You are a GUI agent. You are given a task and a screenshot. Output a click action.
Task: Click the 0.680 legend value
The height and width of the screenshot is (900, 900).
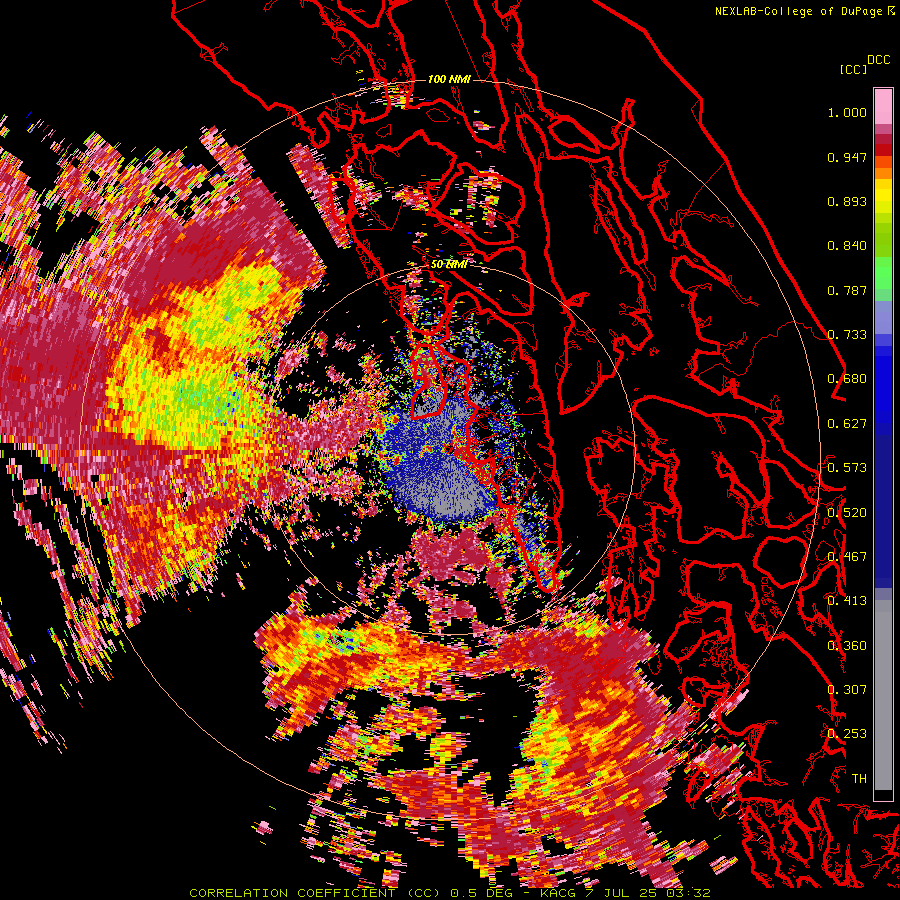847,379
